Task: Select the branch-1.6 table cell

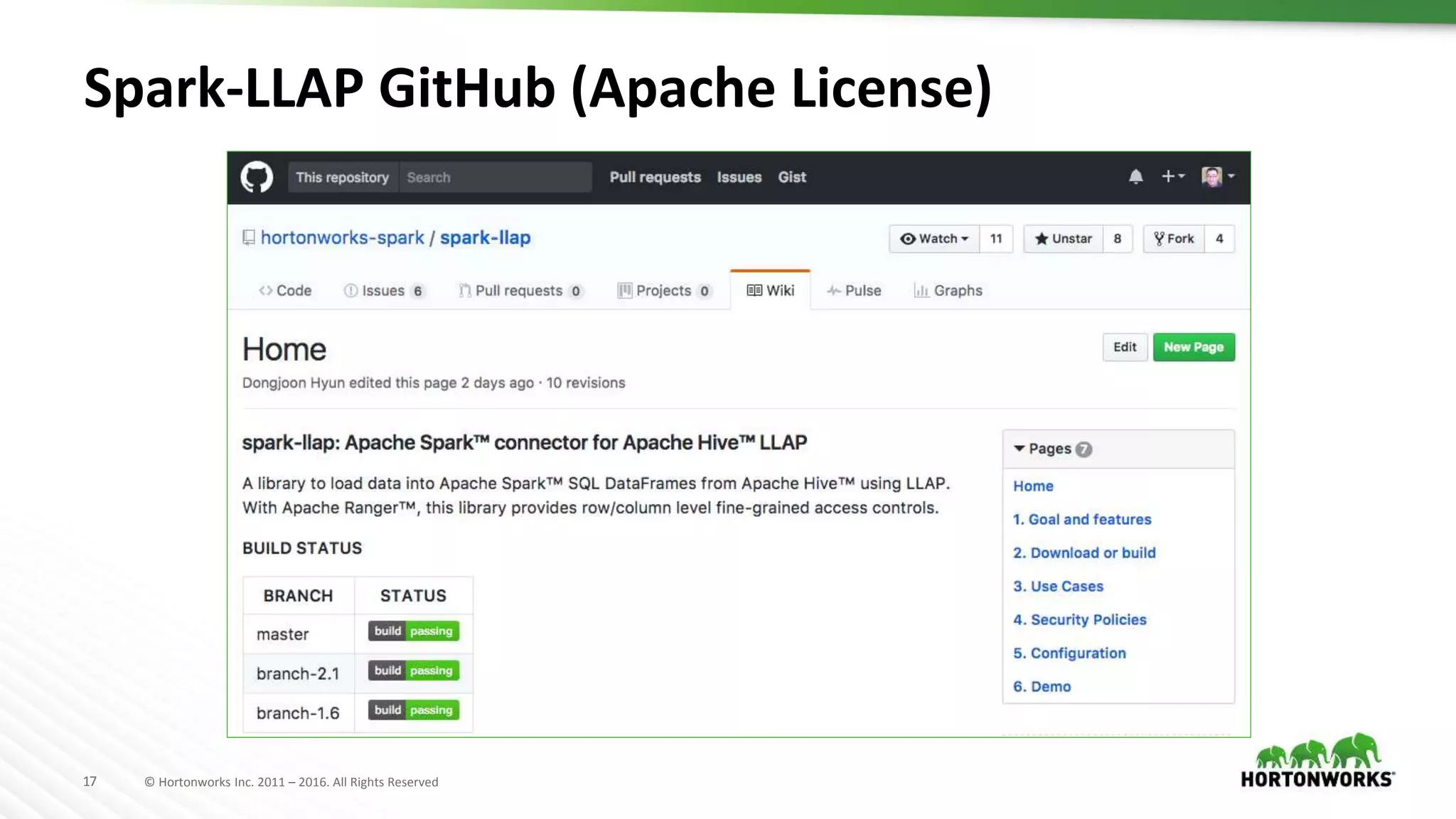Action: (299, 713)
